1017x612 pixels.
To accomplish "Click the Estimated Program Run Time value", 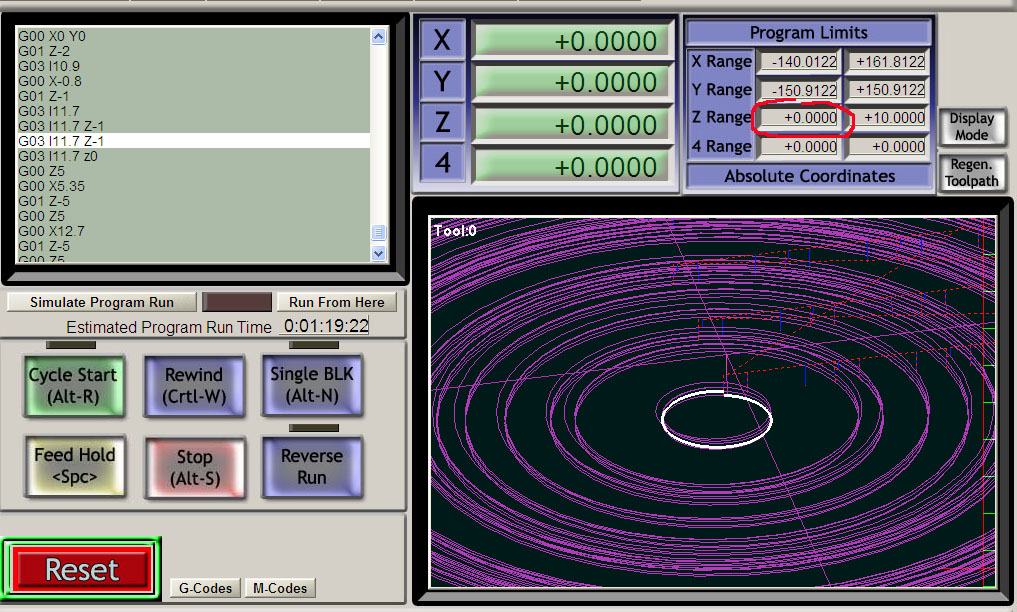I will pos(326,325).
